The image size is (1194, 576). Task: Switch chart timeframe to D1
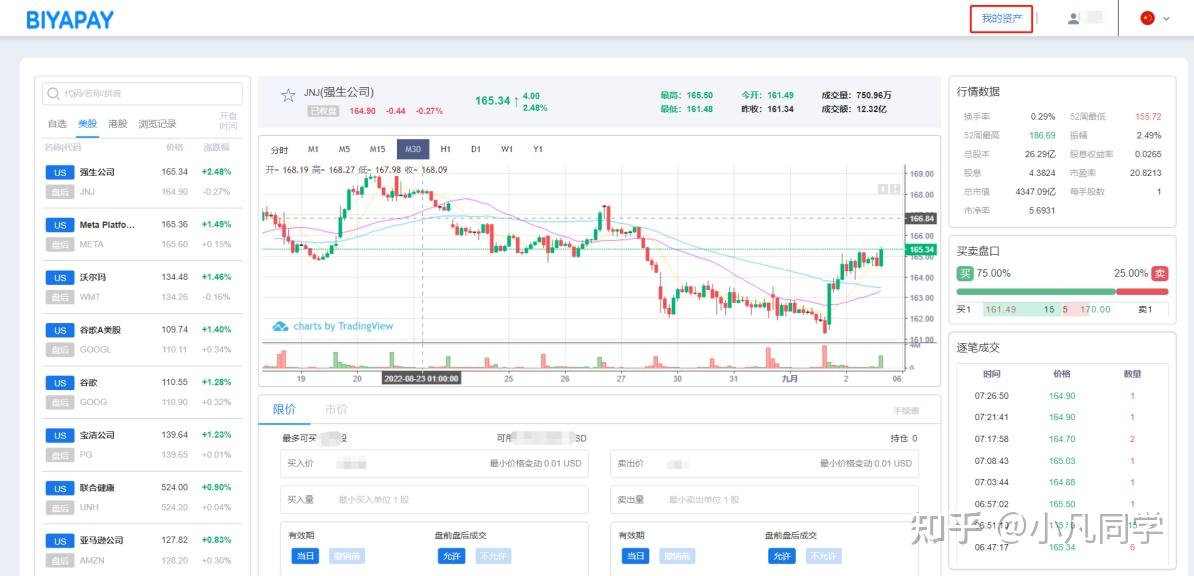pyautogui.click(x=476, y=147)
